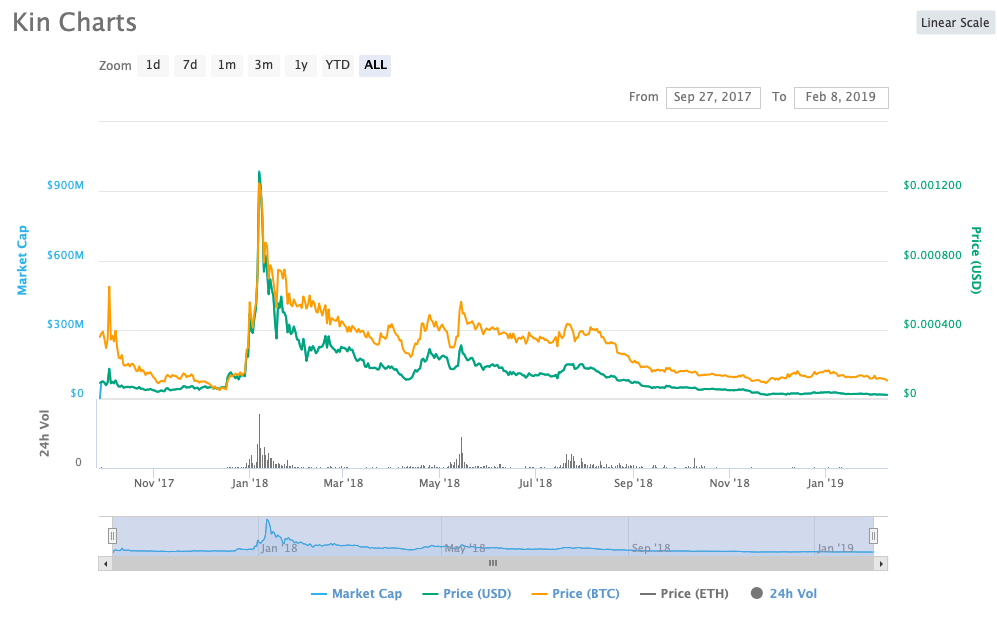Screen dimensions: 997x623
Task: Click the $600M market cap axis label
Action: [x=65, y=256]
